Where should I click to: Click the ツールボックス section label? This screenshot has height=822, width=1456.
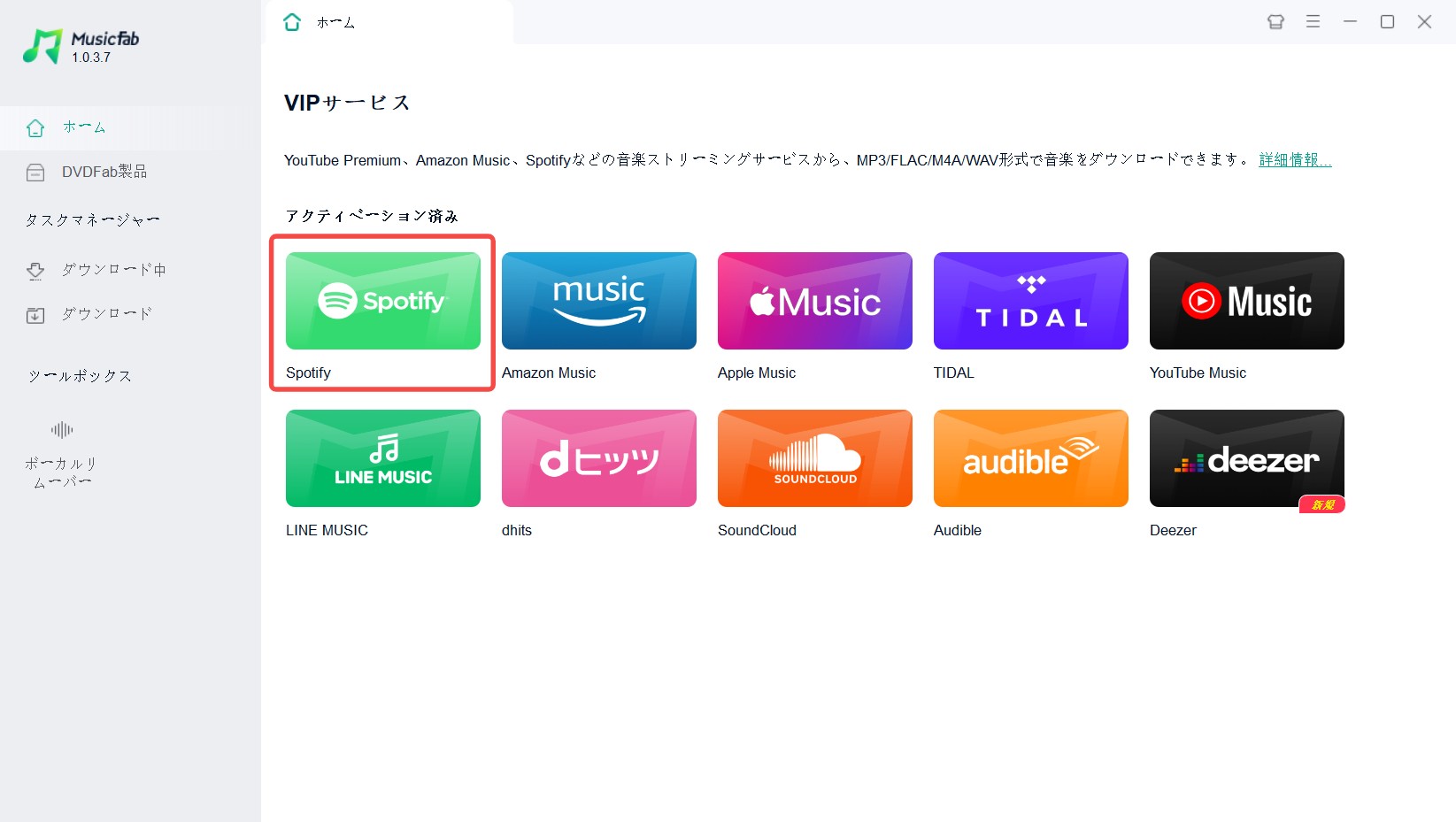click(80, 376)
